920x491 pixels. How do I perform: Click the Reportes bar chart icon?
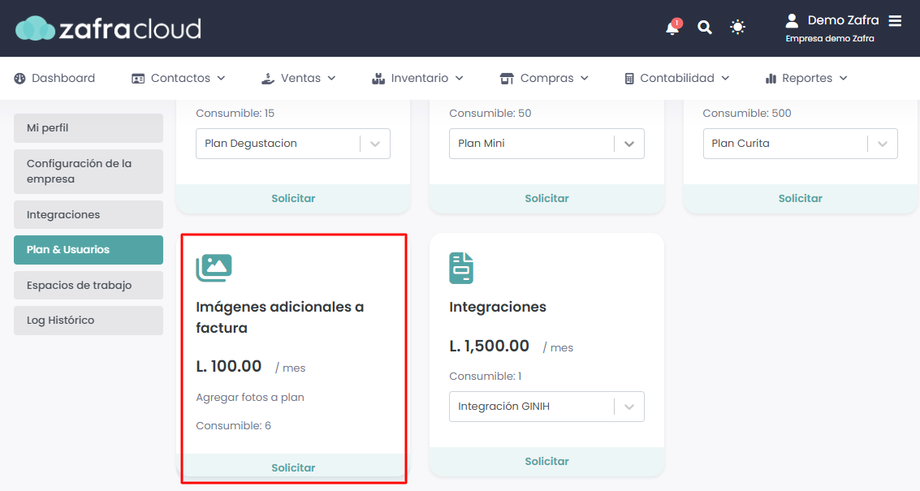click(x=771, y=79)
